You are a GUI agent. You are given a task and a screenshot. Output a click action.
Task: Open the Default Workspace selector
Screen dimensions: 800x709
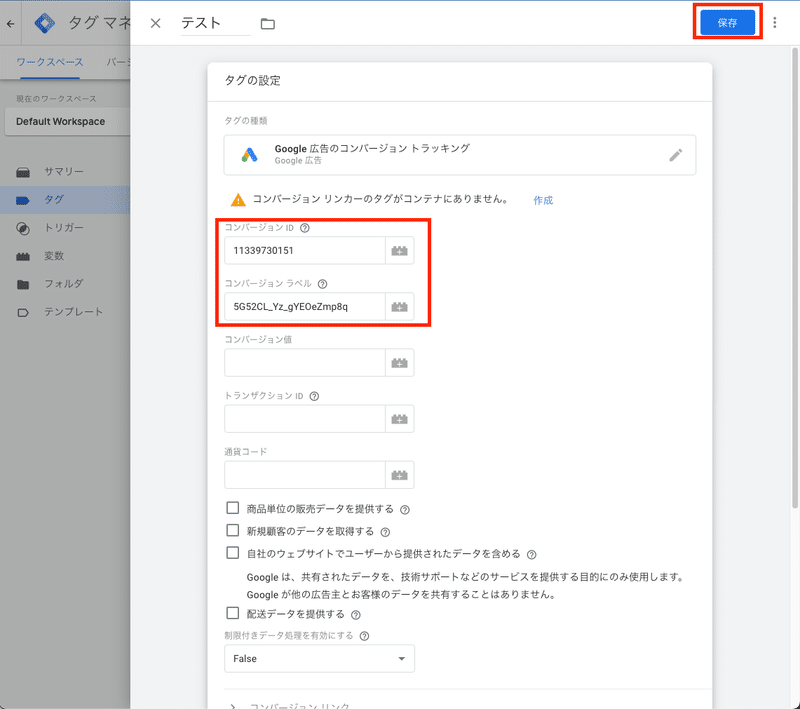(x=67, y=121)
